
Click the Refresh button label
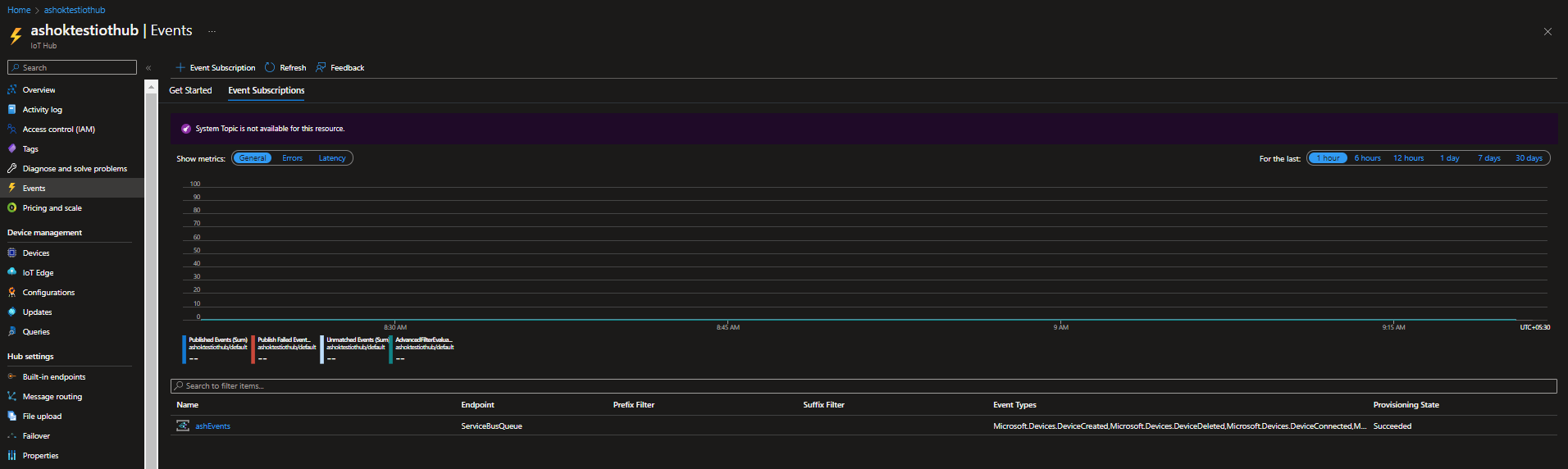(x=293, y=68)
